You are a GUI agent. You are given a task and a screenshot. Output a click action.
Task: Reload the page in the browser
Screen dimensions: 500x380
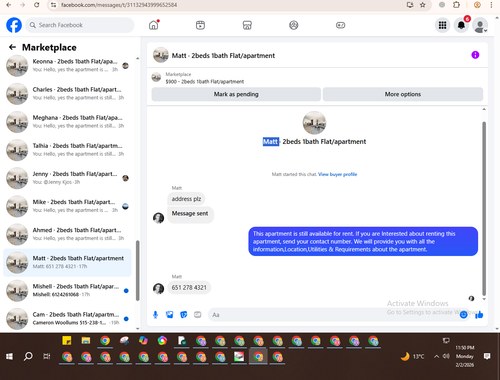[x=37, y=5]
